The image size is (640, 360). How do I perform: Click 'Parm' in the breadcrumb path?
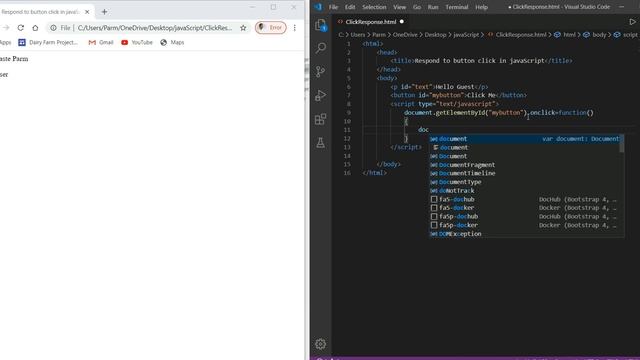pyautogui.click(x=379, y=35)
